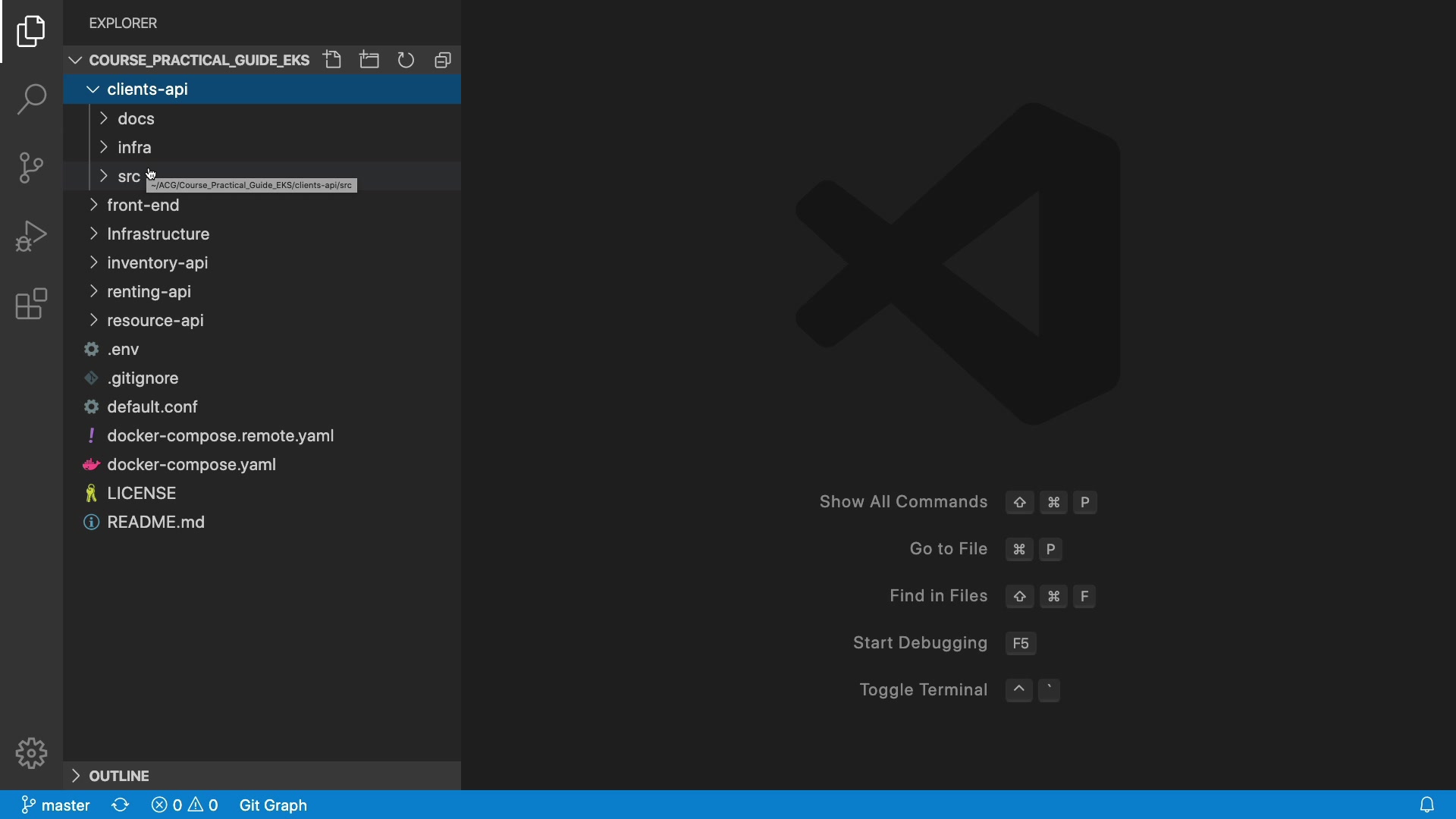Image resolution: width=1456 pixels, height=819 pixels.
Task: Open the docker-compose.yaml file
Action: click(x=191, y=465)
